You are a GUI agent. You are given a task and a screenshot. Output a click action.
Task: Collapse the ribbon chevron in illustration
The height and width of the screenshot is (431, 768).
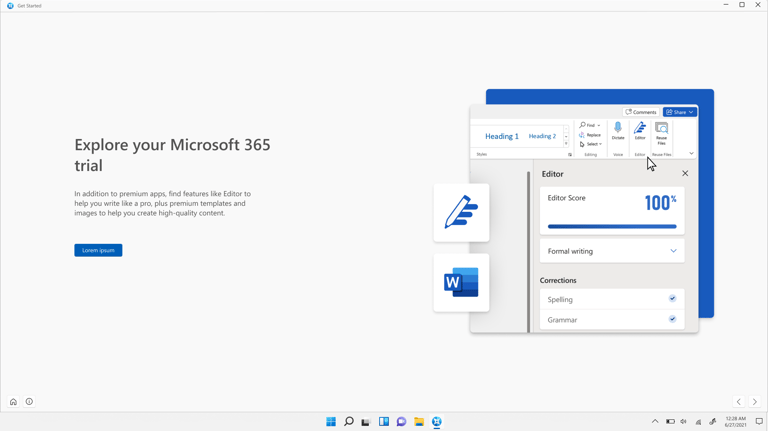[691, 153]
